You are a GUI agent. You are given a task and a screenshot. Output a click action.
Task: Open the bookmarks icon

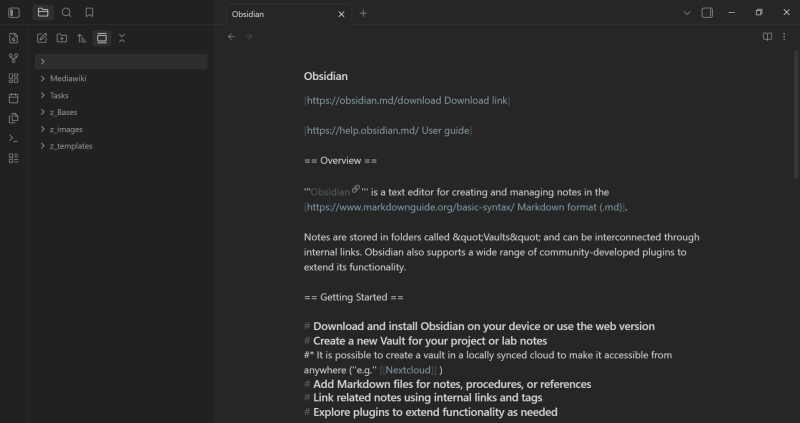(x=89, y=12)
